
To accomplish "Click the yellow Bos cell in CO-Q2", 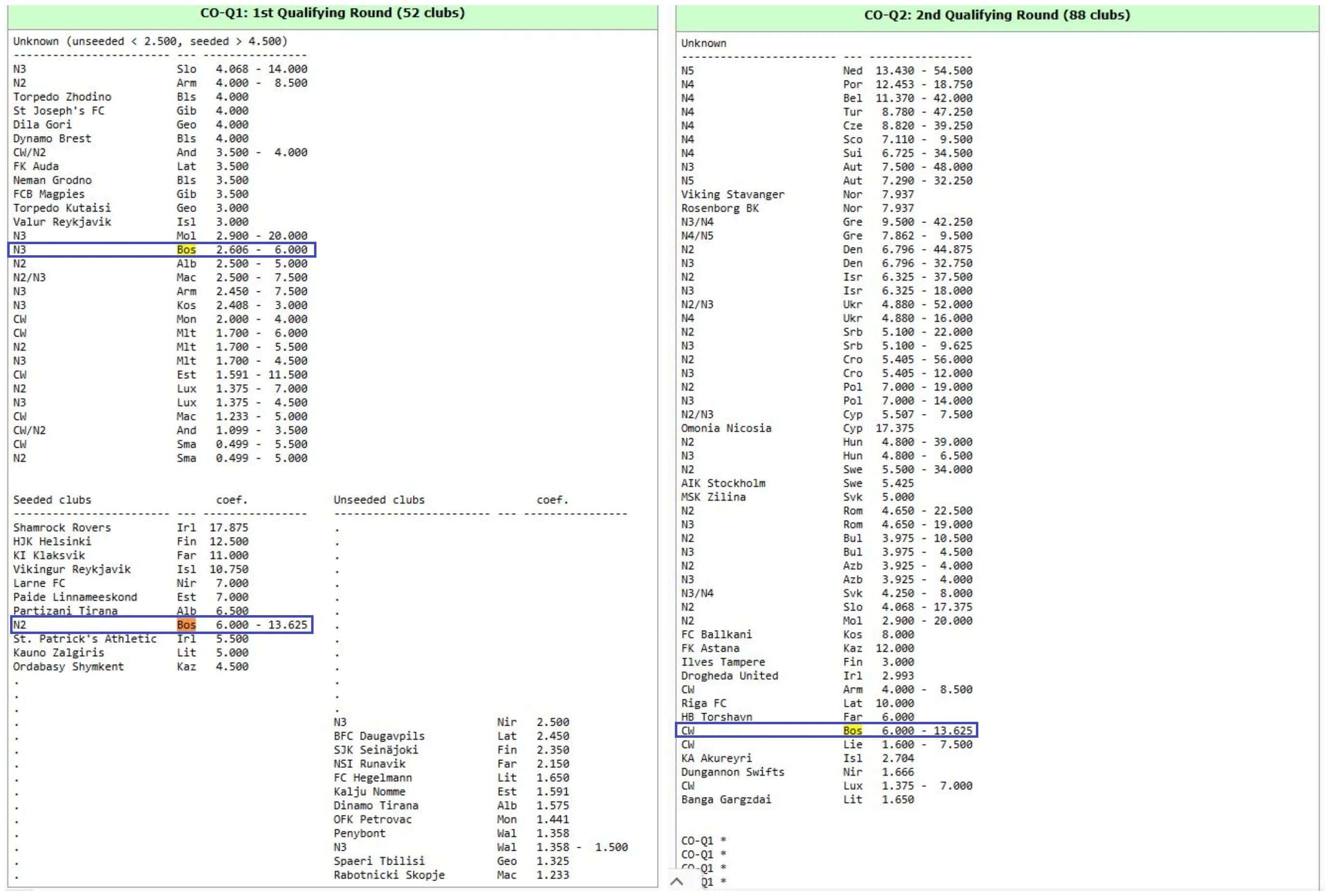I will [x=852, y=731].
